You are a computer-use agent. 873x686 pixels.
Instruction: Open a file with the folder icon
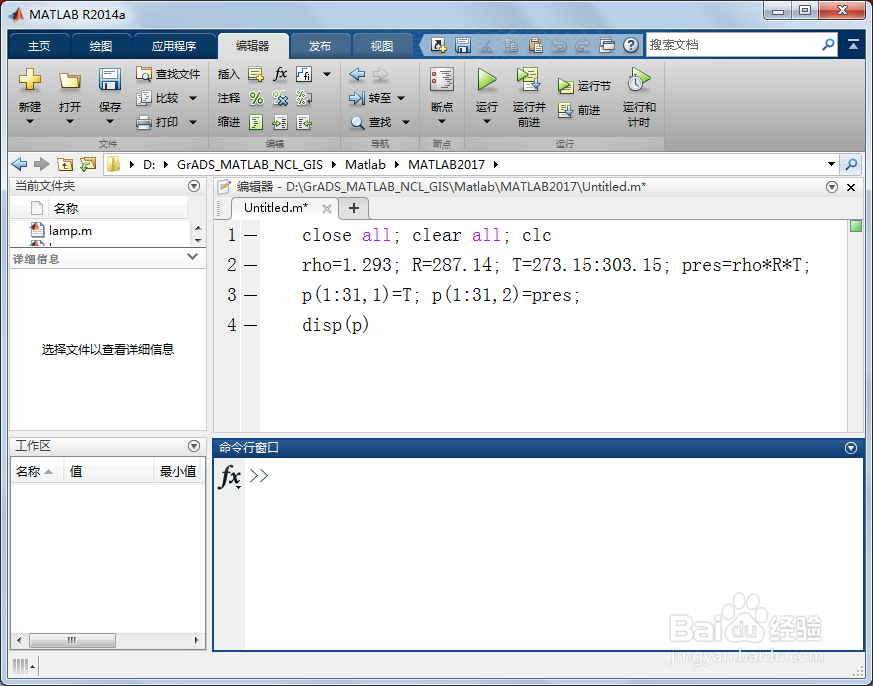tap(70, 81)
